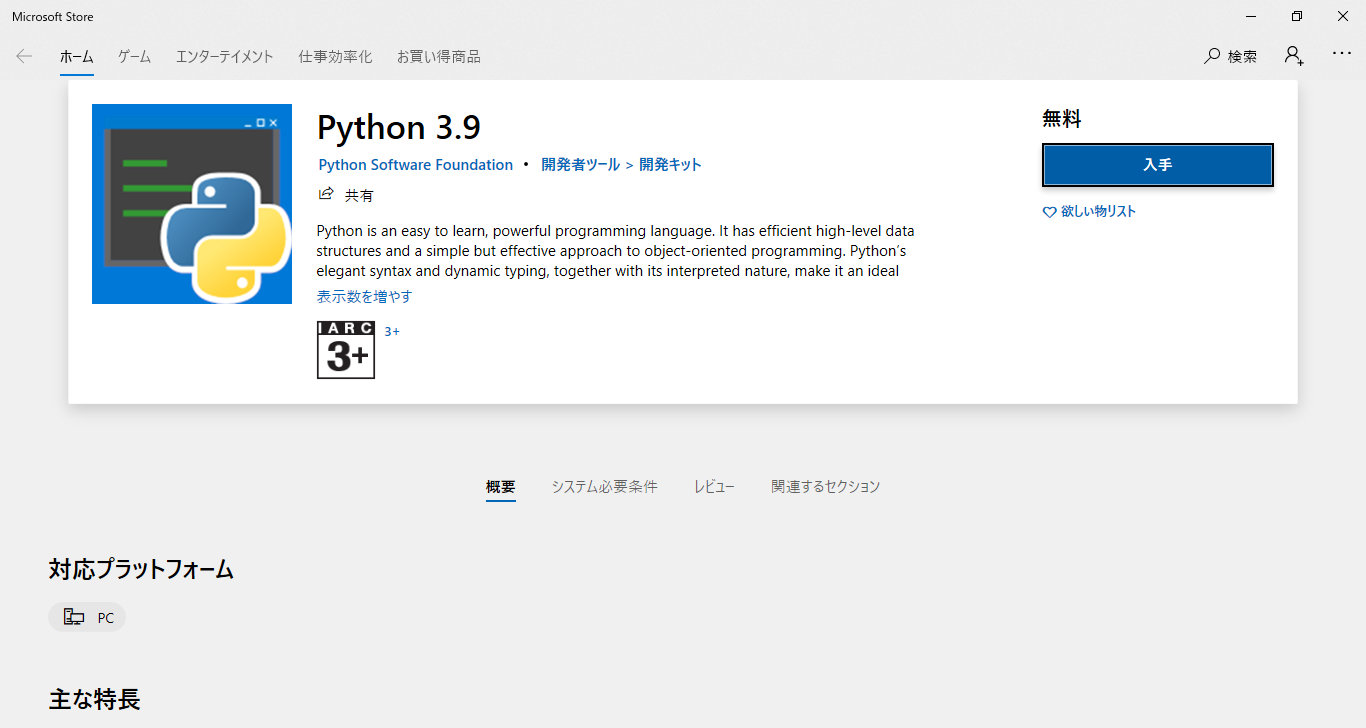Click the Python description paragraph
Viewport: 1366px width, 728px height.
click(616, 251)
